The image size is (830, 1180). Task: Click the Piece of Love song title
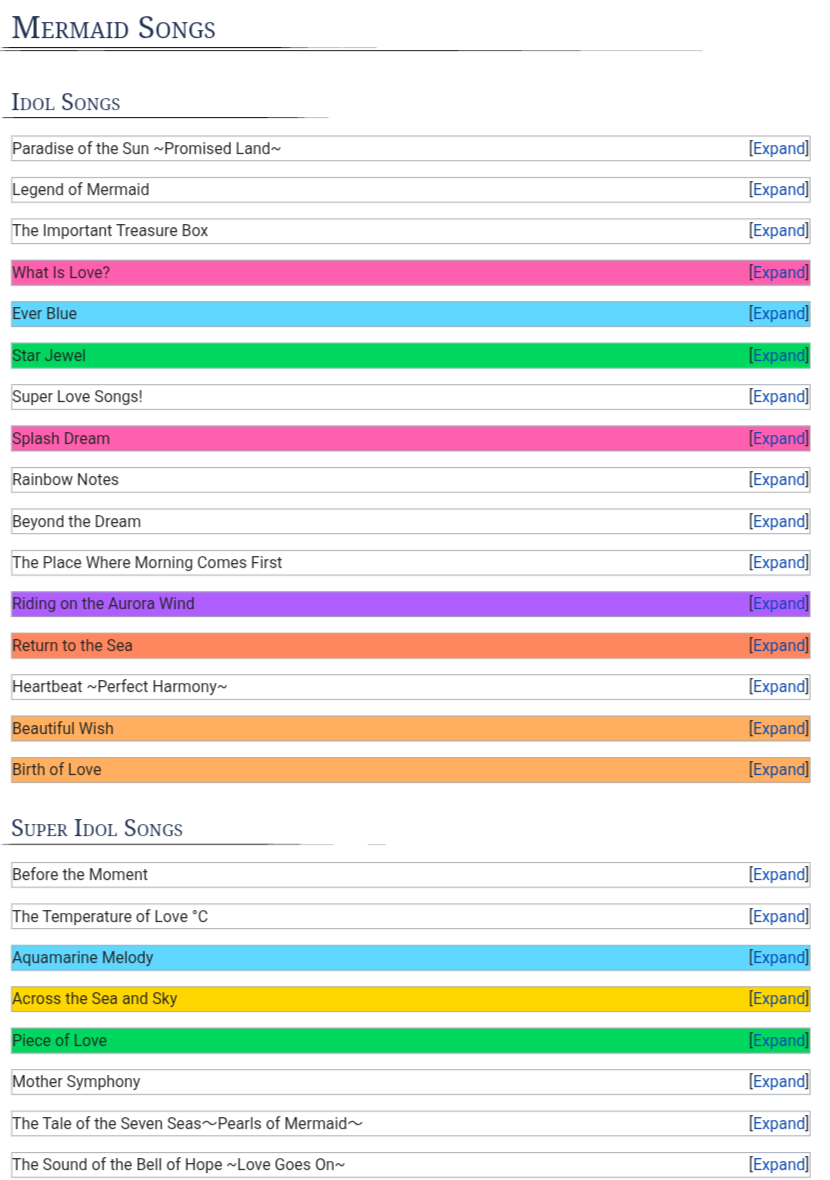60,1041
